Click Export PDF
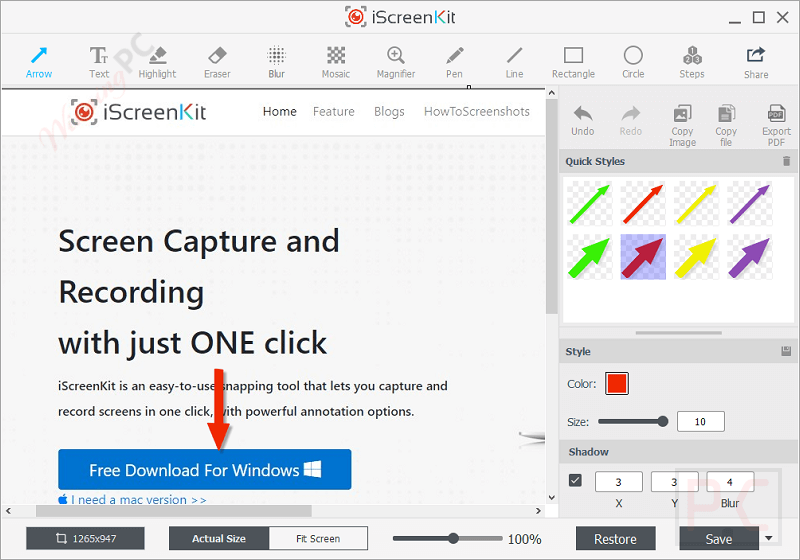 point(776,125)
